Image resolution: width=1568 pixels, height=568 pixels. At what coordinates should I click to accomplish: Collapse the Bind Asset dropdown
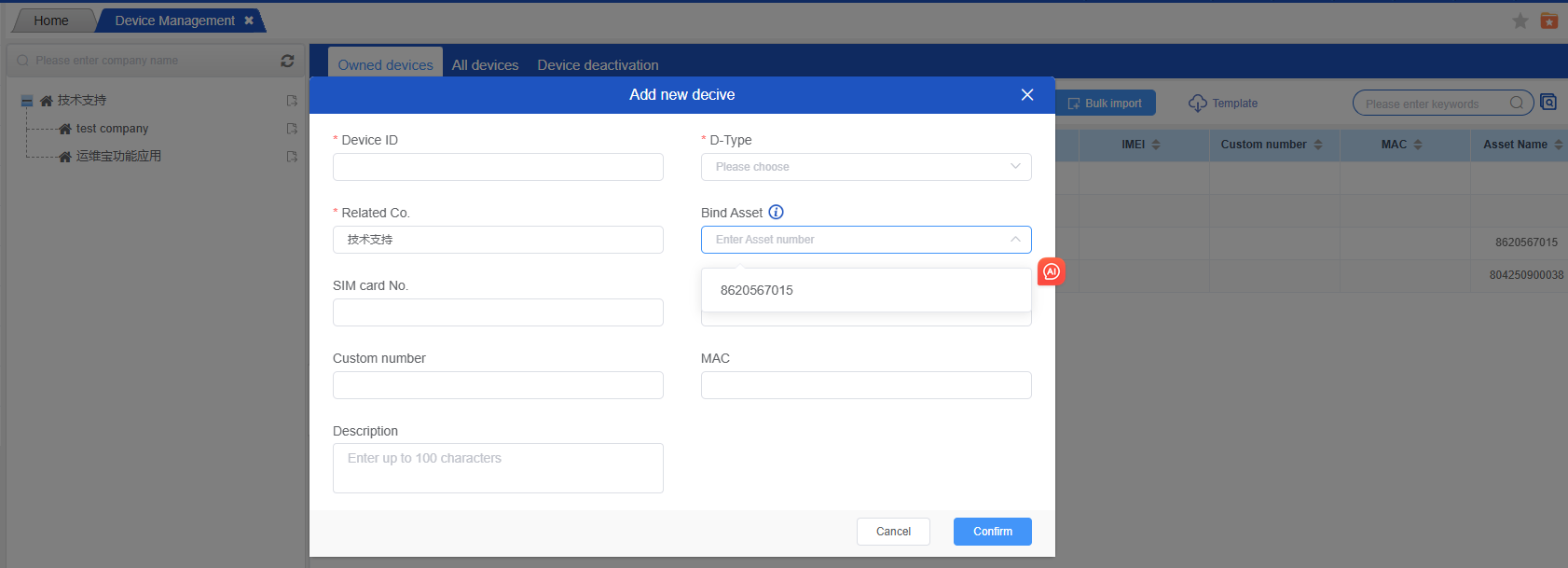coord(1015,240)
